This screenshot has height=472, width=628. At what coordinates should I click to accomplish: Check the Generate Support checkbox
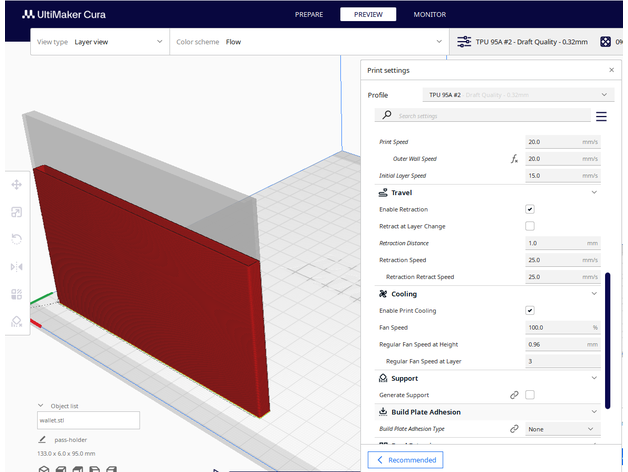[530, 395]
